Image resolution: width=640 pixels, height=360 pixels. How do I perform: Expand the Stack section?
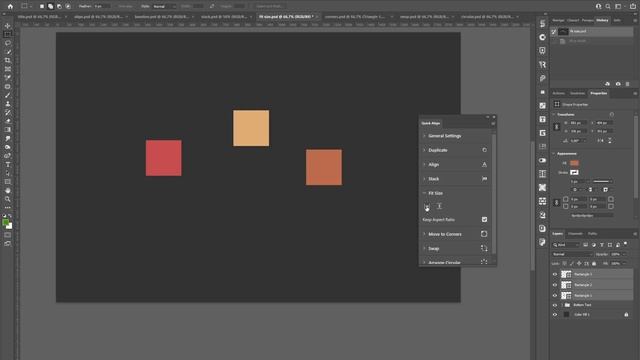pos(424,179)
